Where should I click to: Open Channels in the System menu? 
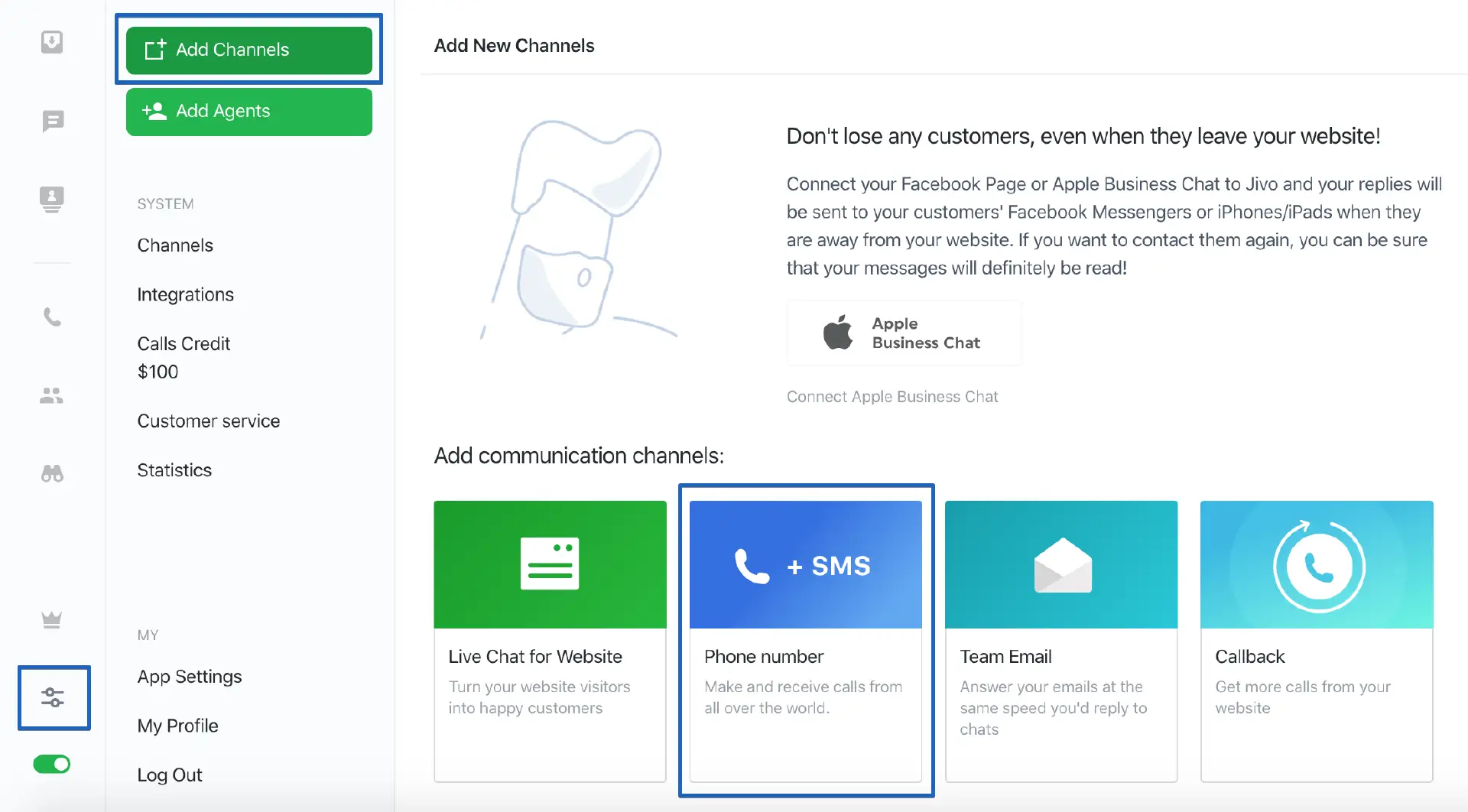175,245
